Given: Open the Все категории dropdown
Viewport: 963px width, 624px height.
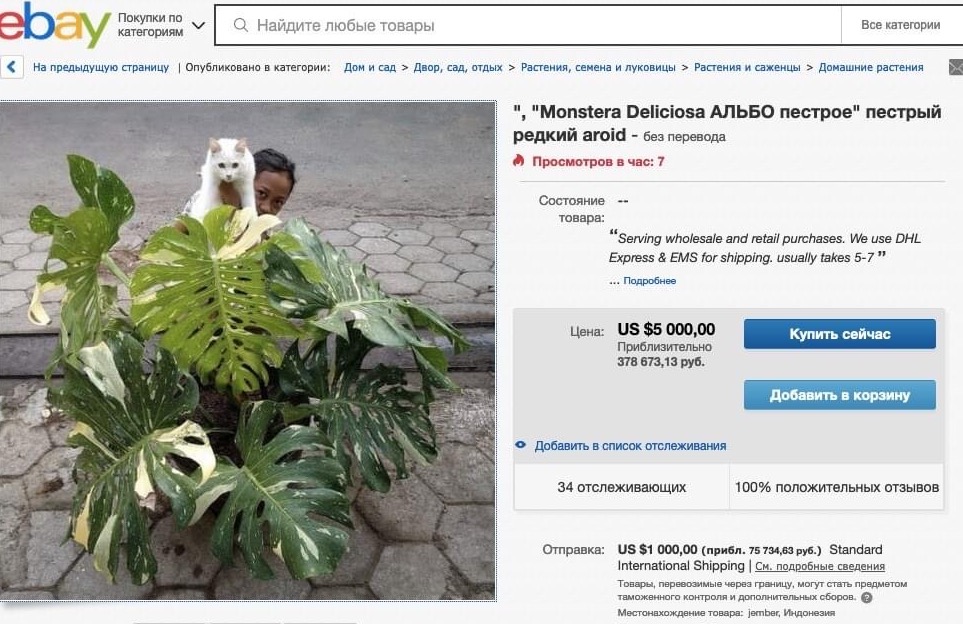Looking at the screenshot, I should pyautogui.click(x=900, y=25).
